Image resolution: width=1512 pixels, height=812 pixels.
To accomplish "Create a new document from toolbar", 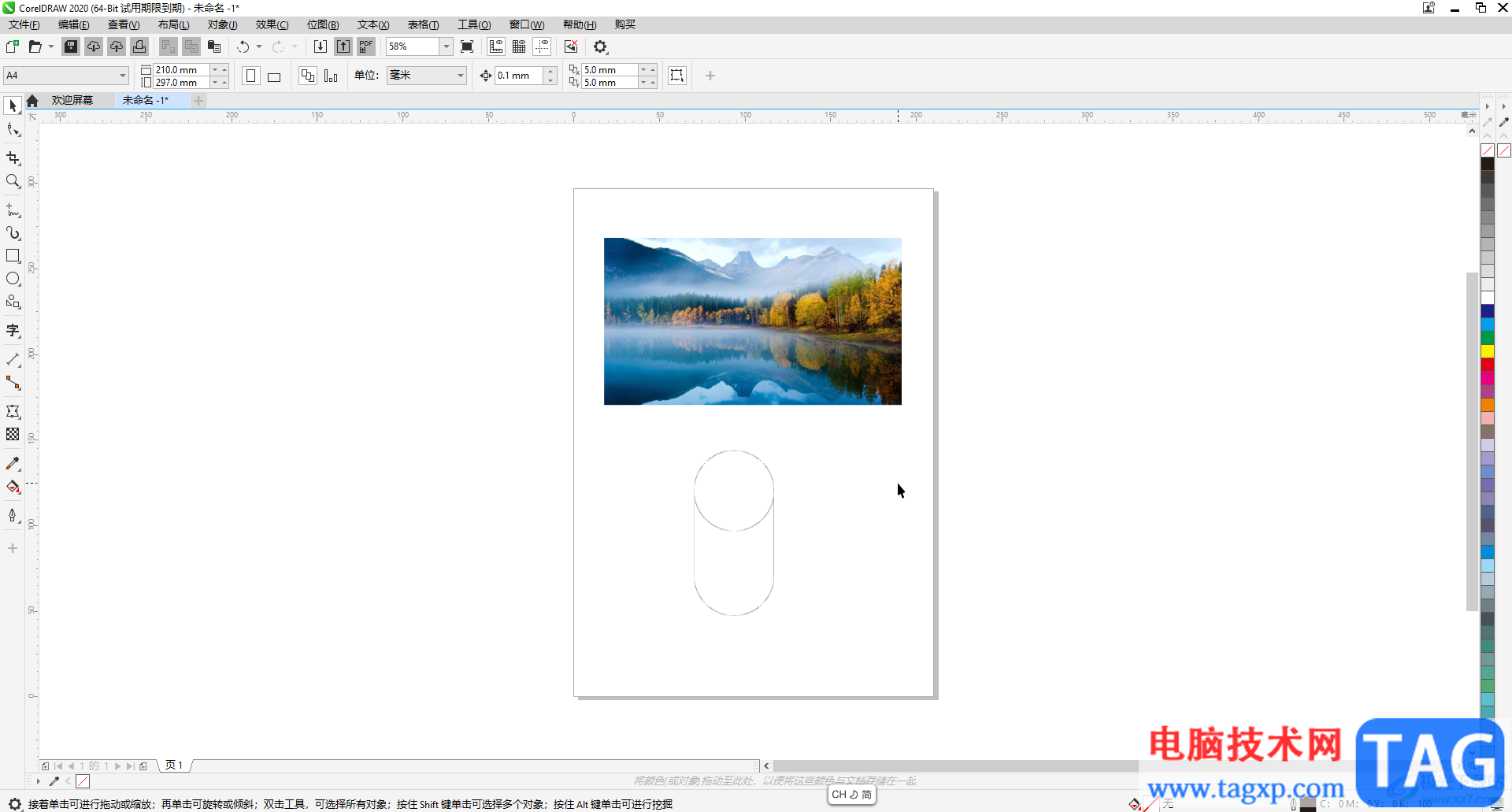I will pos(13,46).
